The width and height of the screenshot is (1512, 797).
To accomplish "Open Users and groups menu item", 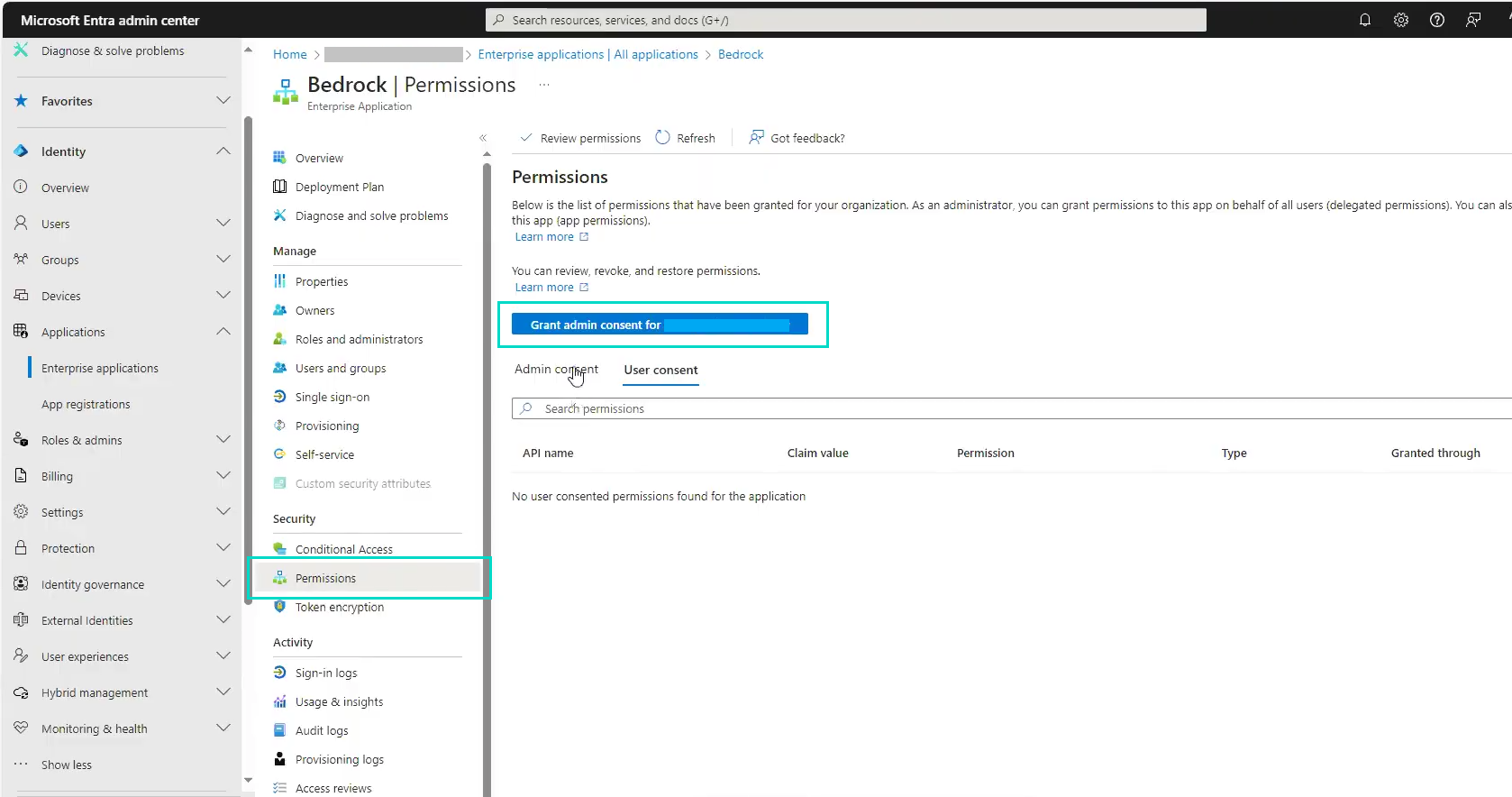I will click(x=341, y=368).
